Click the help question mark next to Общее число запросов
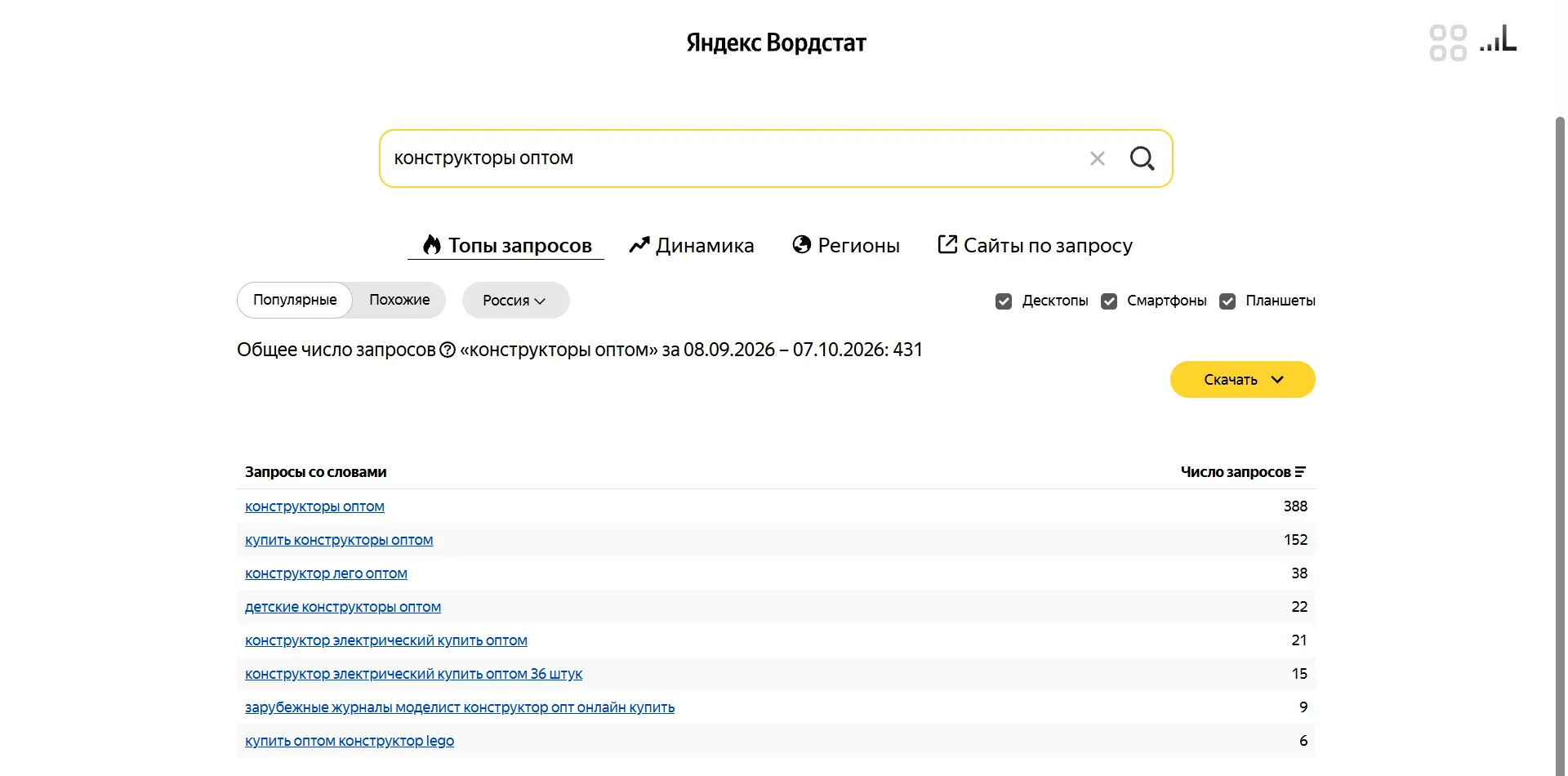1568x776 pixels. coord(448,350)
